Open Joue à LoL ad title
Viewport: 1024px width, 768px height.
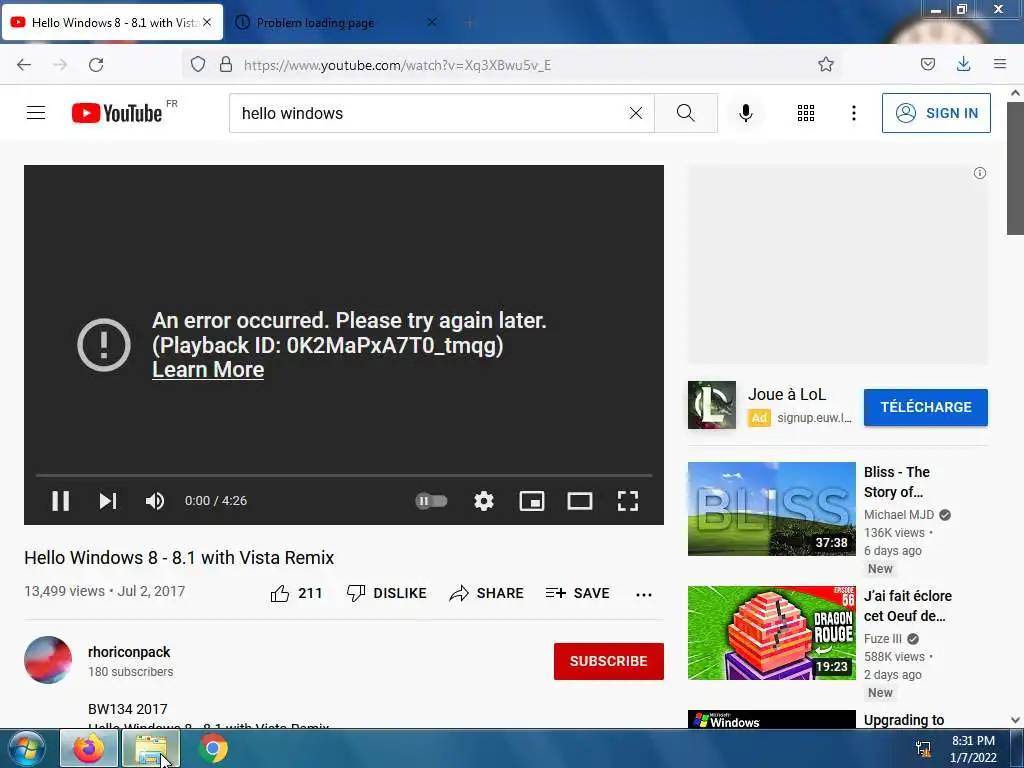click(786, 394)
